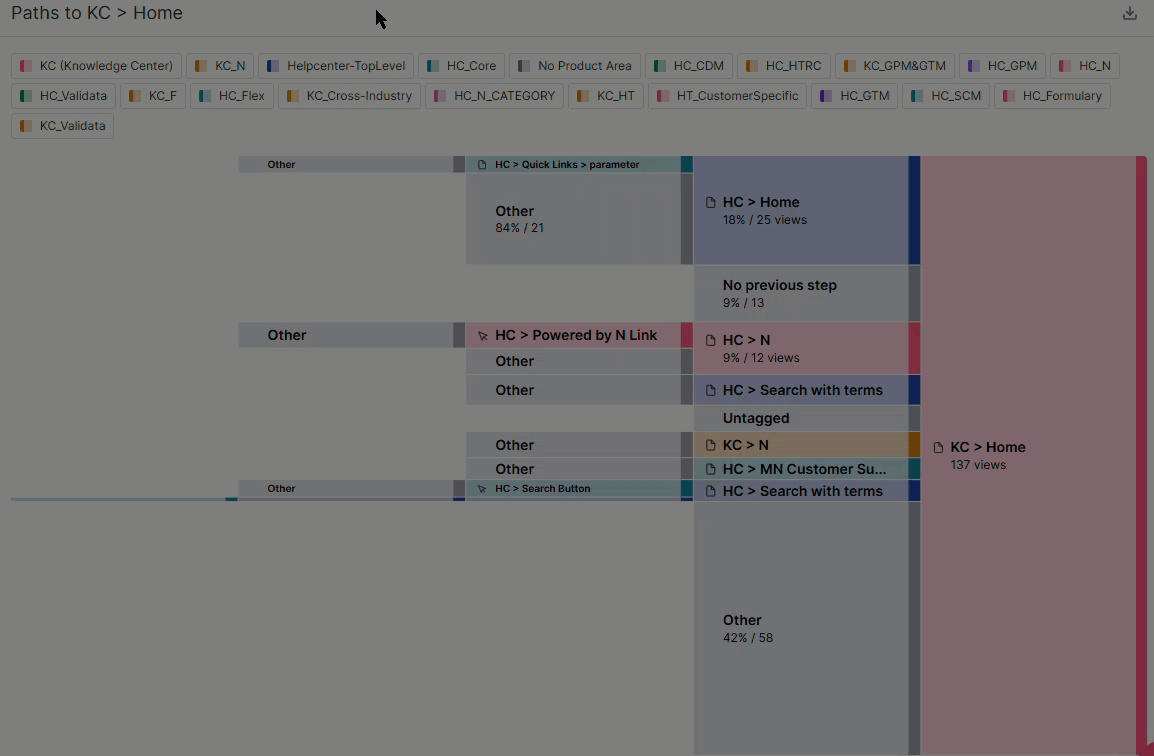Expand the Other 42% / 58 node
Image resolution: width=1154 pixels, height=756 pixels.
[x=800, y=628]
